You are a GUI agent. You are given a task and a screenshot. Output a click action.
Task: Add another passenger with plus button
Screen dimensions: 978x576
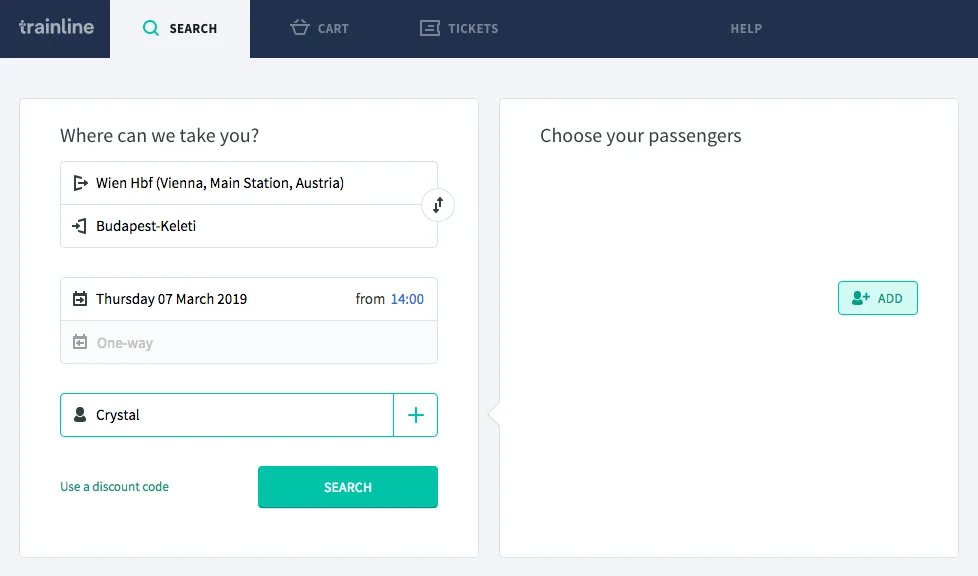416,415
